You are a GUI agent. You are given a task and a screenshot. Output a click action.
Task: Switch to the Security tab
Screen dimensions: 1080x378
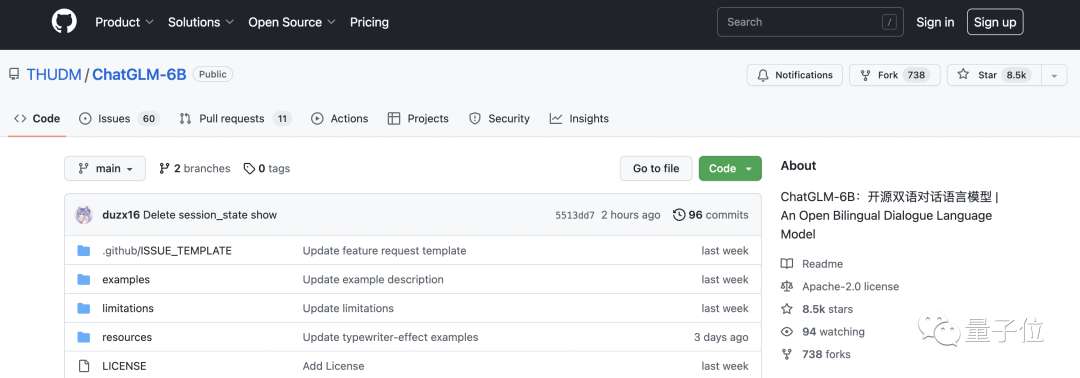(x=499, y=118)
